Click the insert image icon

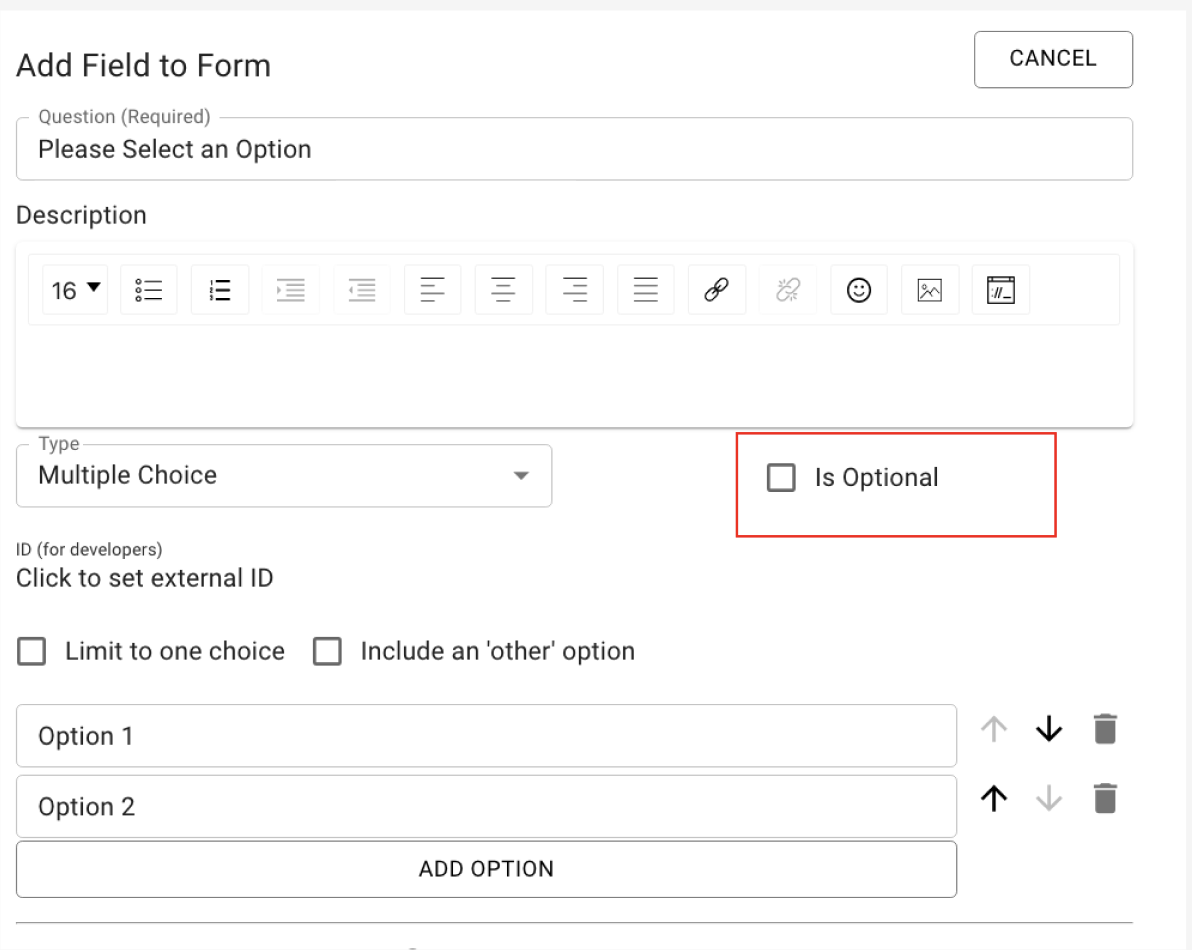pyautogui.click(x=930, y=290)
